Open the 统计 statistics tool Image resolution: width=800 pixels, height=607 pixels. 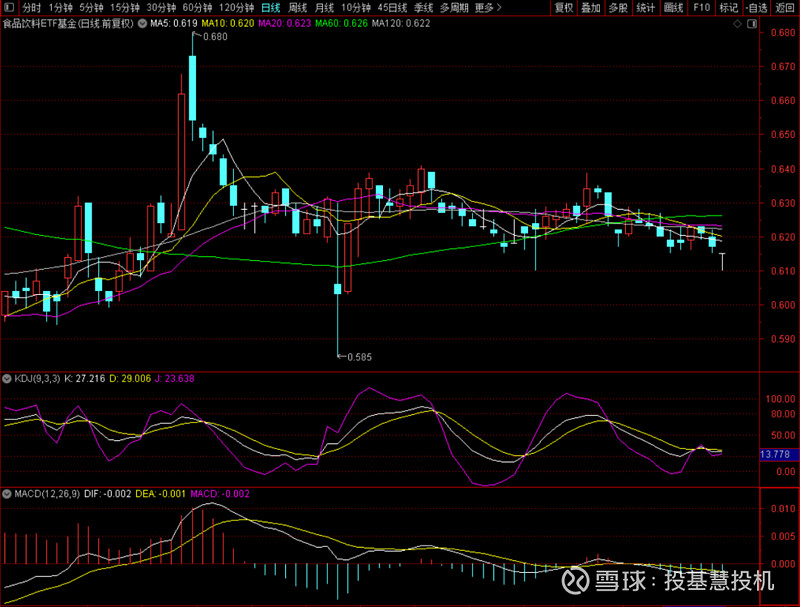point(644,9)
